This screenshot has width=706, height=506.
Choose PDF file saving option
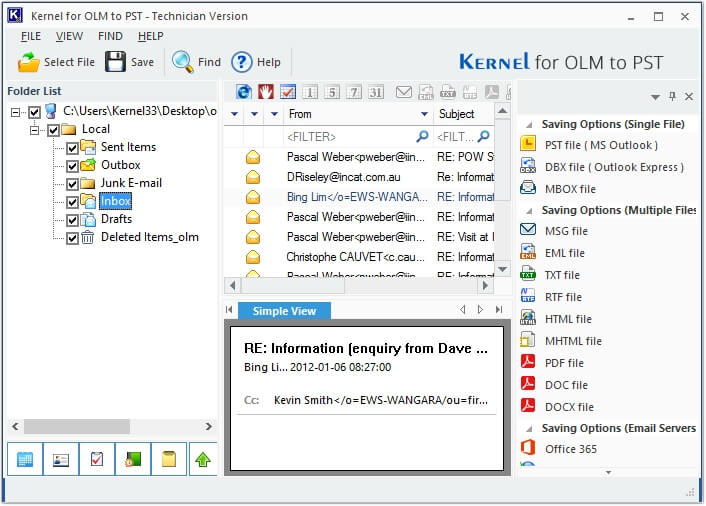click(564, 363)
